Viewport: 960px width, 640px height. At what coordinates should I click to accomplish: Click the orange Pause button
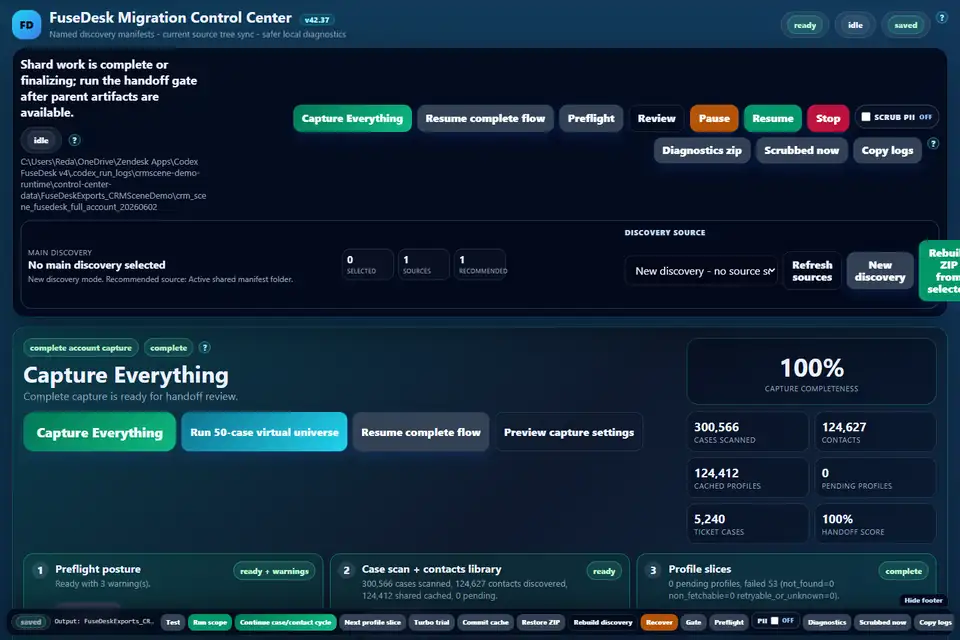pyautogui.click(x=714, y=118)
